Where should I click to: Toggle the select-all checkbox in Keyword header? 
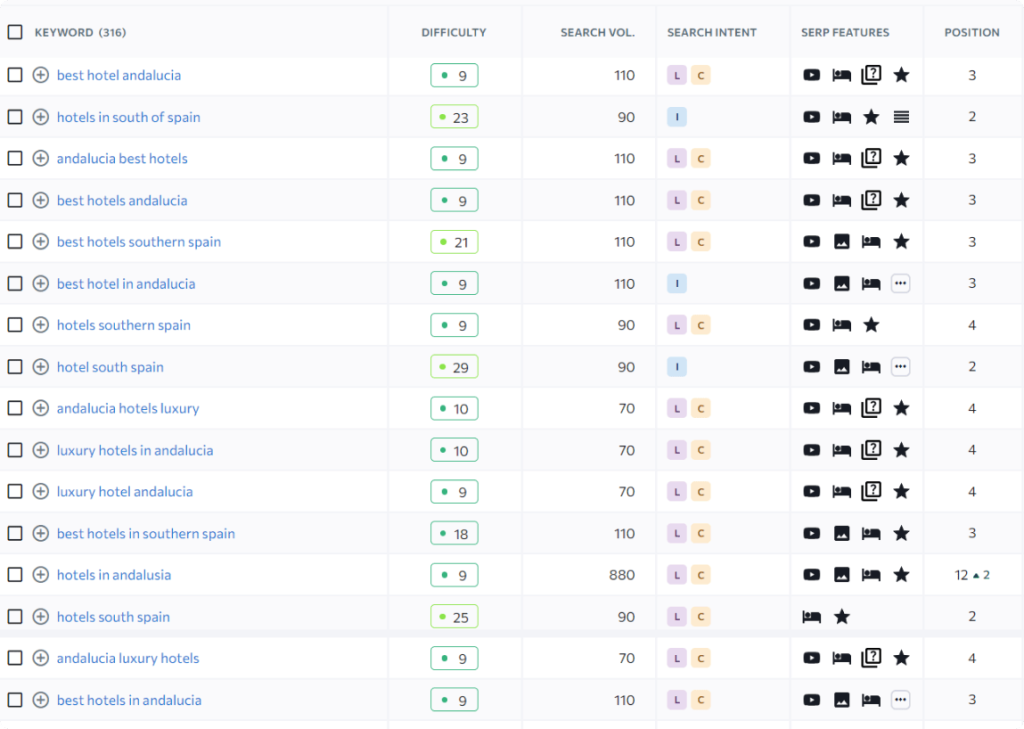[15, 32]
